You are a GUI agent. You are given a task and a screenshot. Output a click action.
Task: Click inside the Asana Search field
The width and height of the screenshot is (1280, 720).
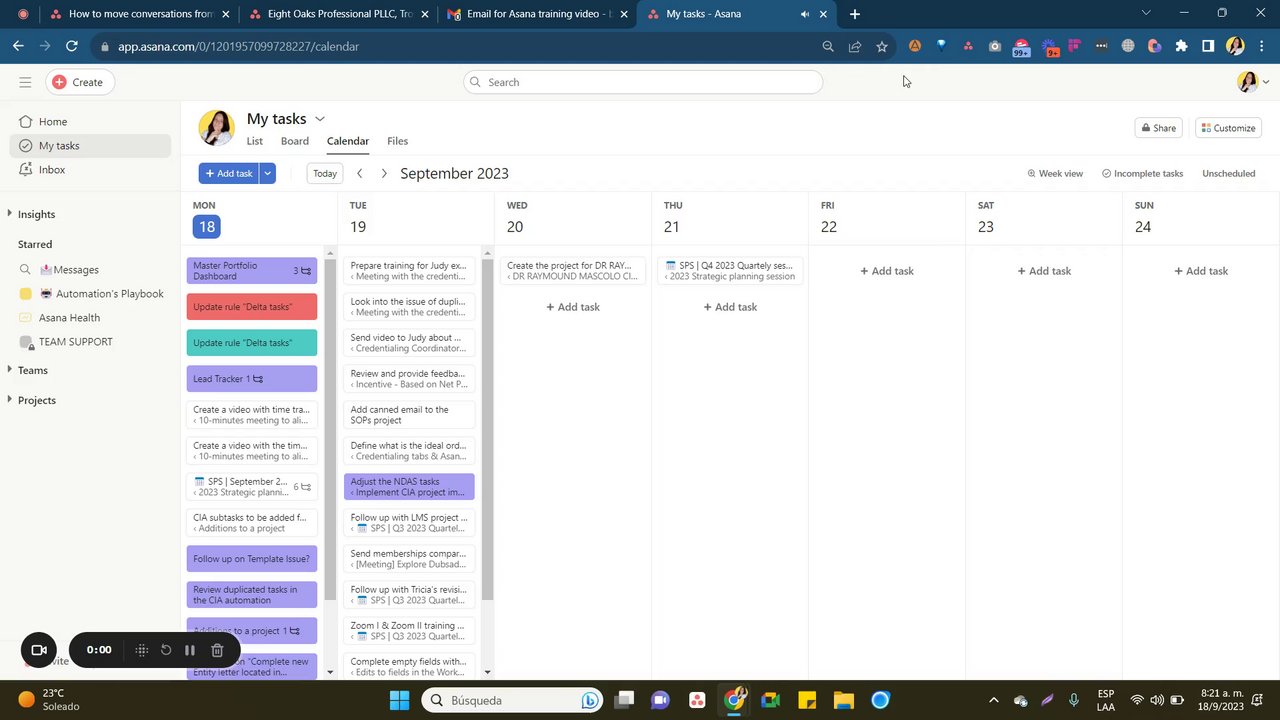click(643, 82)
